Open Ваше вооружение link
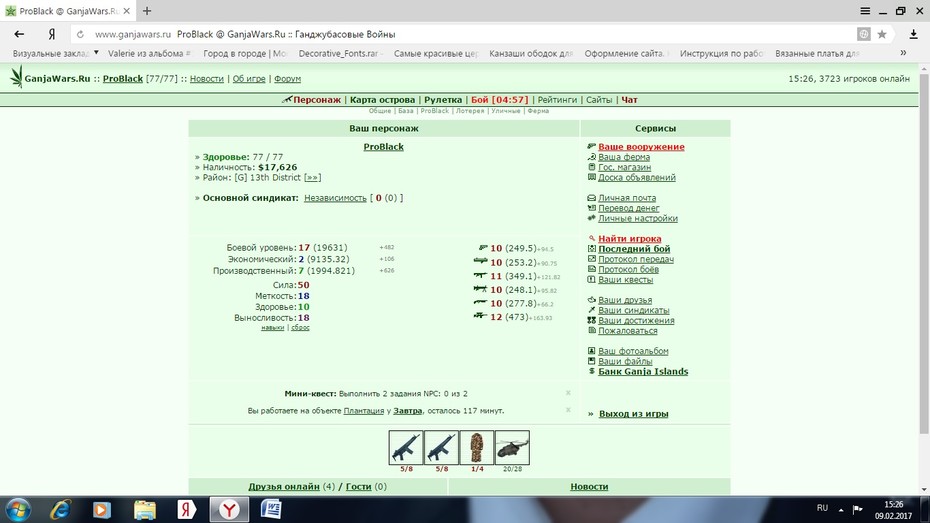The width and height of the screenshot is (930, 523). 641,146
